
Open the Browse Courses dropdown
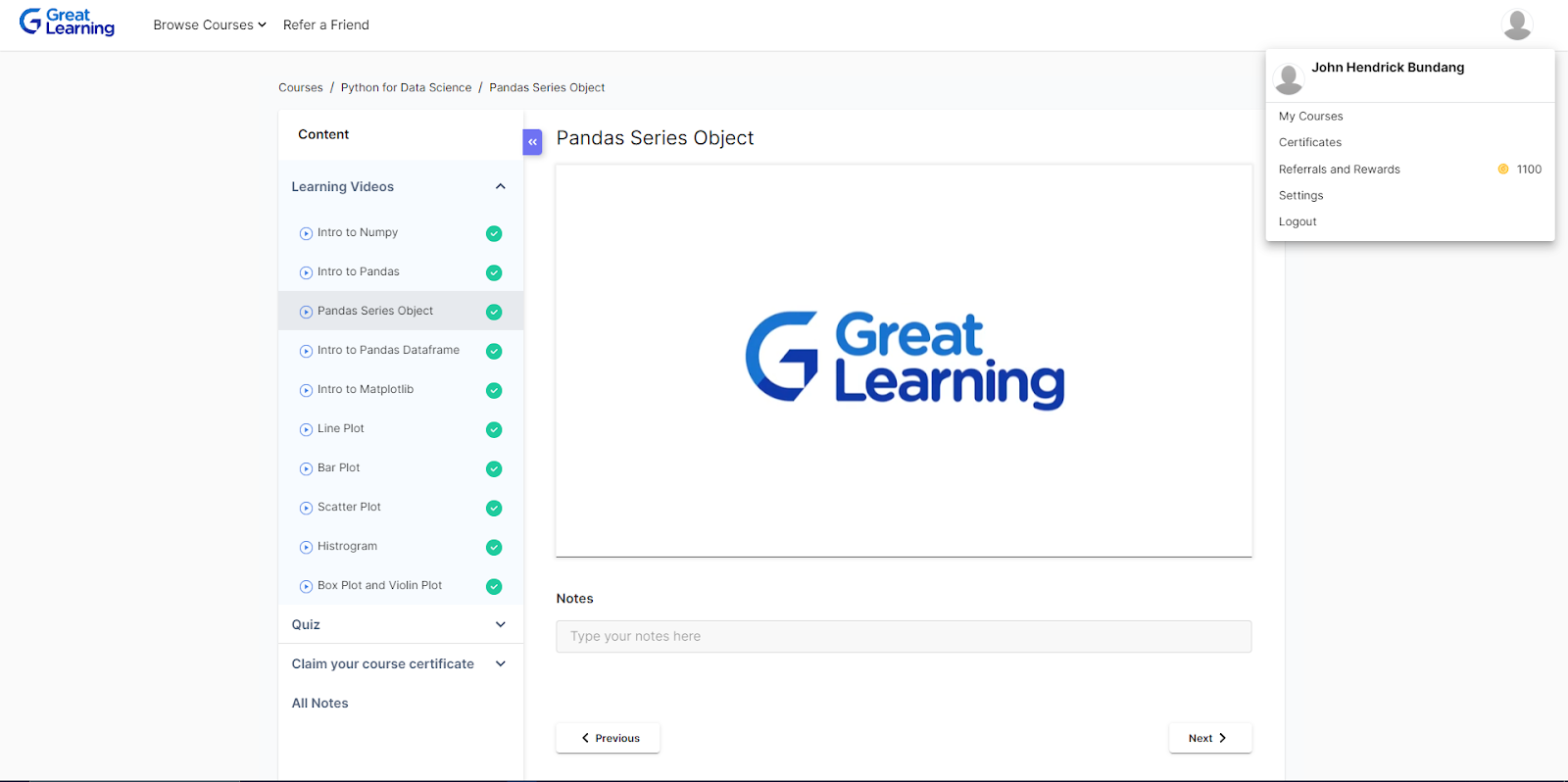click(x=210, y=24)
